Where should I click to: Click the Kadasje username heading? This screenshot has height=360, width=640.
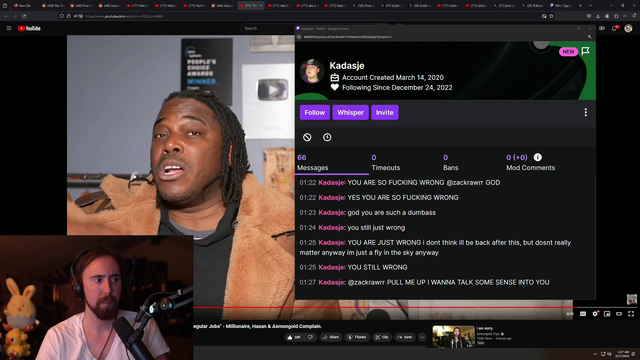[347, 65]
